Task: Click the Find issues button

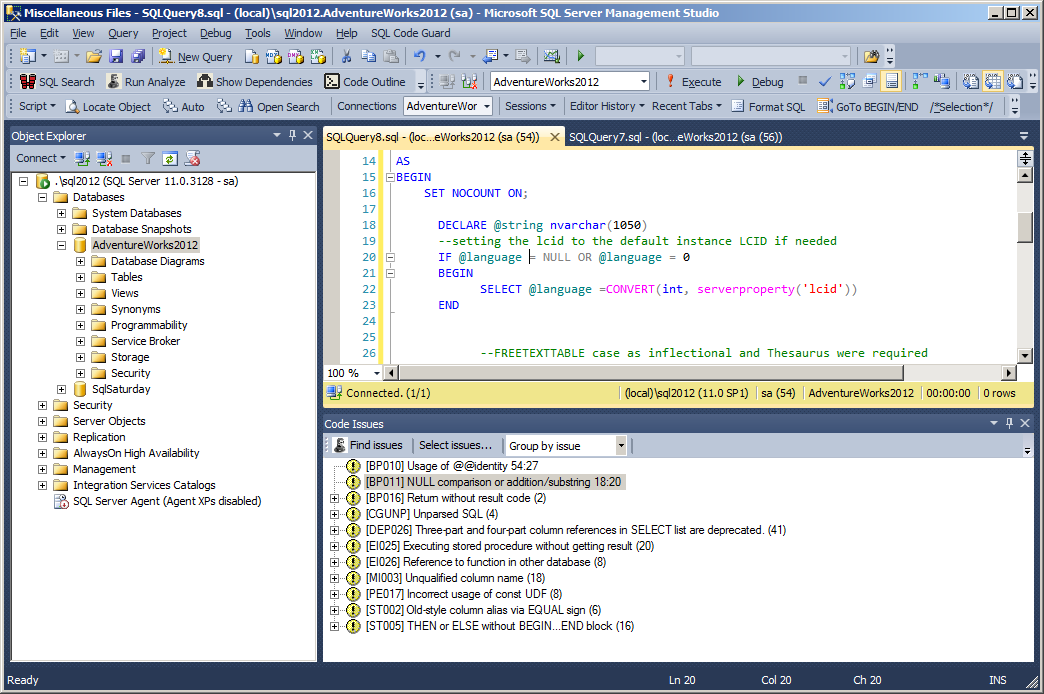Action: (x=368, y=446)
